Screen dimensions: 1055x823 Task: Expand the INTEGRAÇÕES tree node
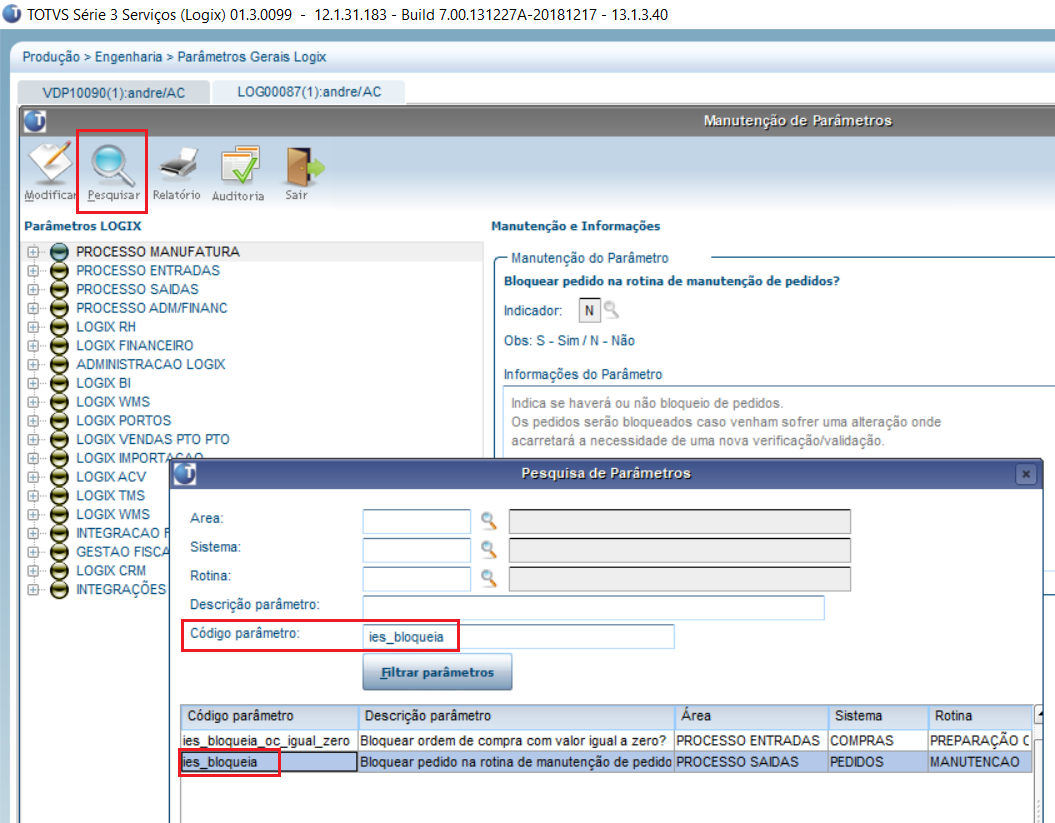(32, 589)
